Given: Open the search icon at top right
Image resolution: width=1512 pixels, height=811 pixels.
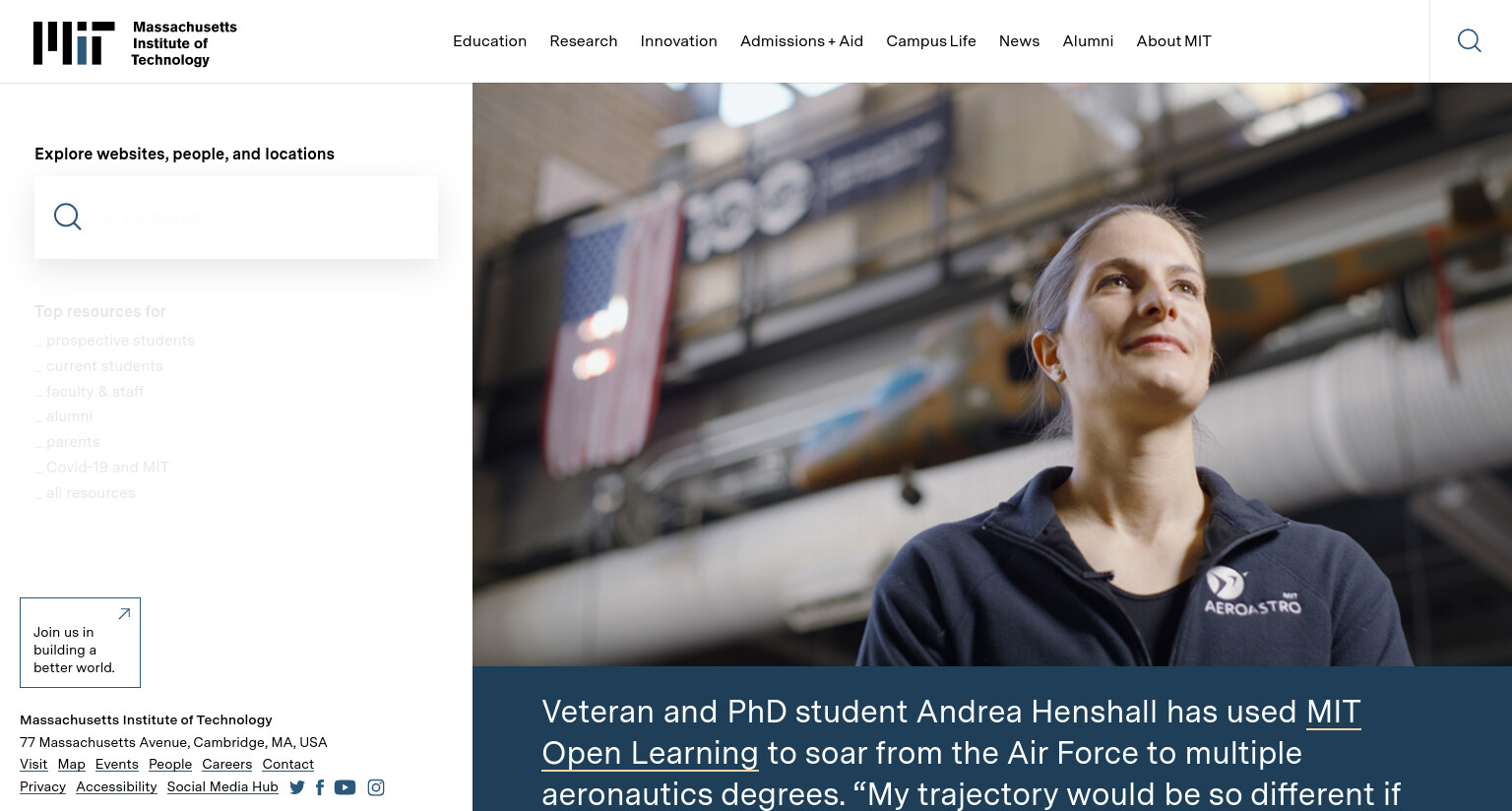Looking at the screenshot, I should click(1470, 40).
